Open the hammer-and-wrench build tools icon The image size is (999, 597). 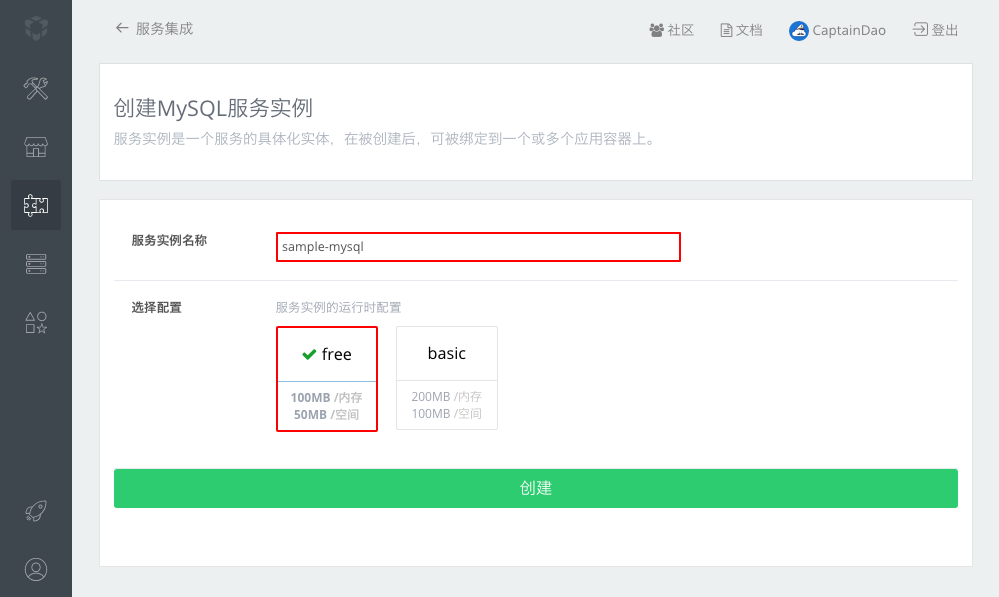[36, 88]
